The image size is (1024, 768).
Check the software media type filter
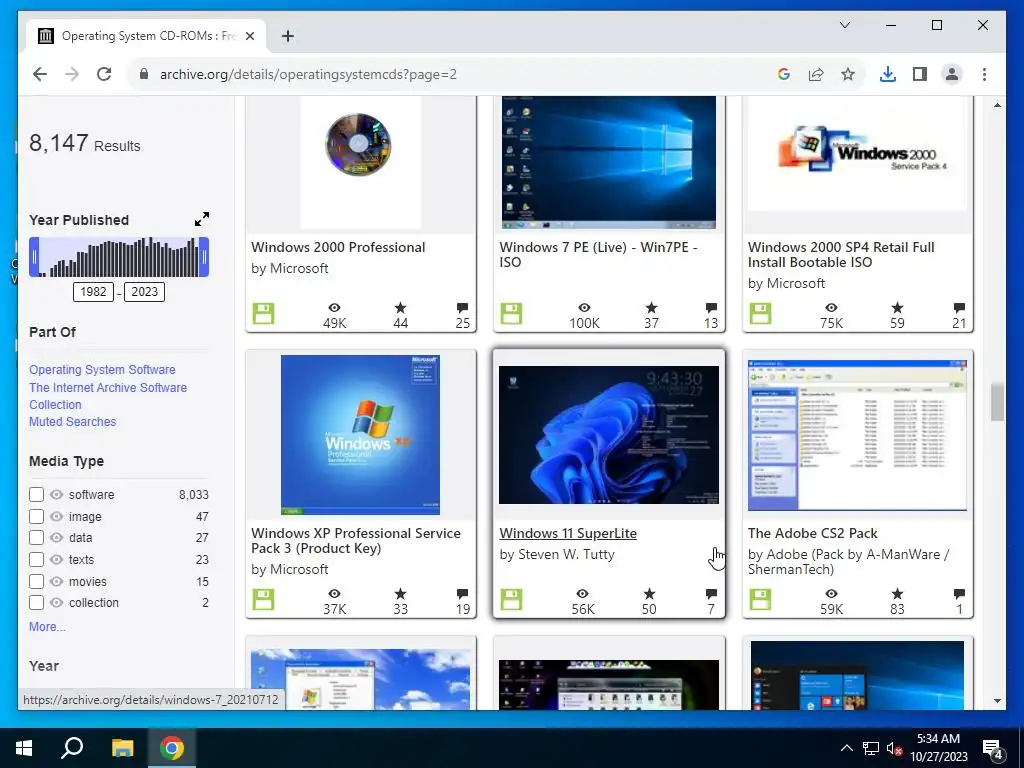[x=37, y=494]
